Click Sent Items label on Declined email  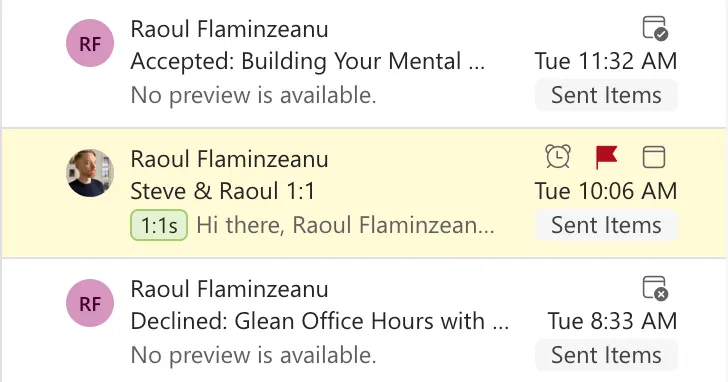point(606,355)
